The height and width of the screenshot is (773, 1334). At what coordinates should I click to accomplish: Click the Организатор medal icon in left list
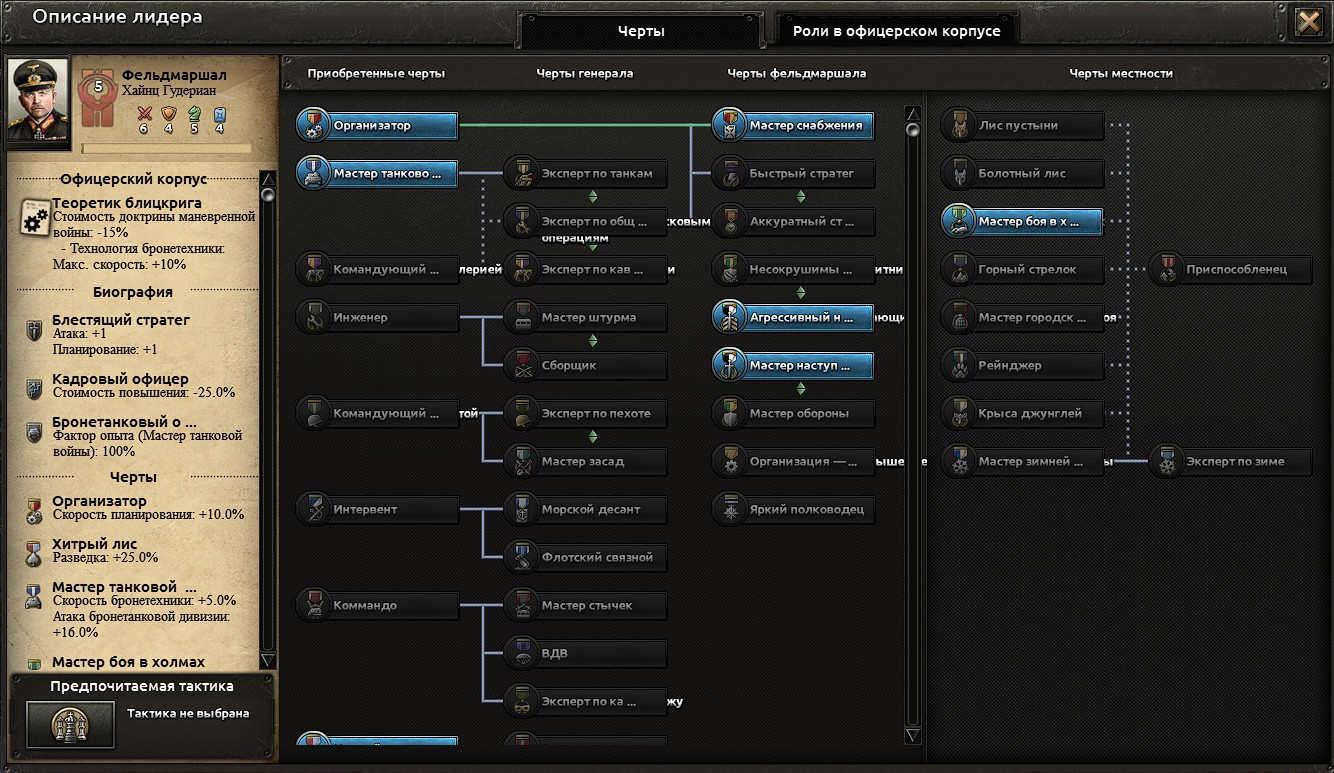pyautogui.click(x=35, y=510)
